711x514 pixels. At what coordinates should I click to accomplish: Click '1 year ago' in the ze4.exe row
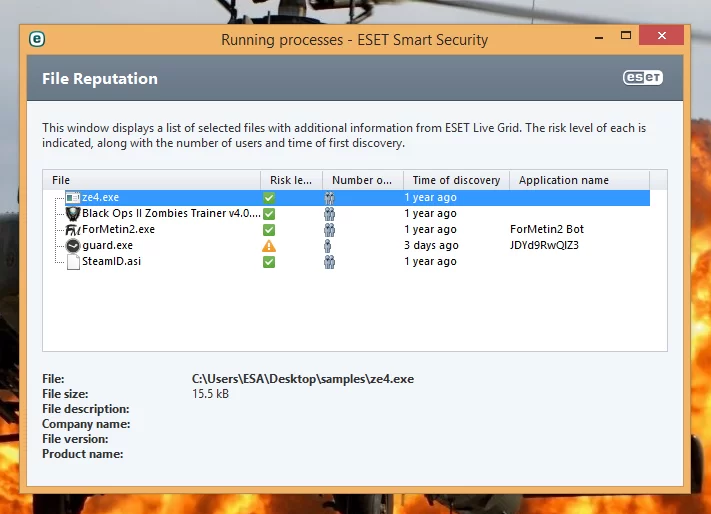pos(430,197)
